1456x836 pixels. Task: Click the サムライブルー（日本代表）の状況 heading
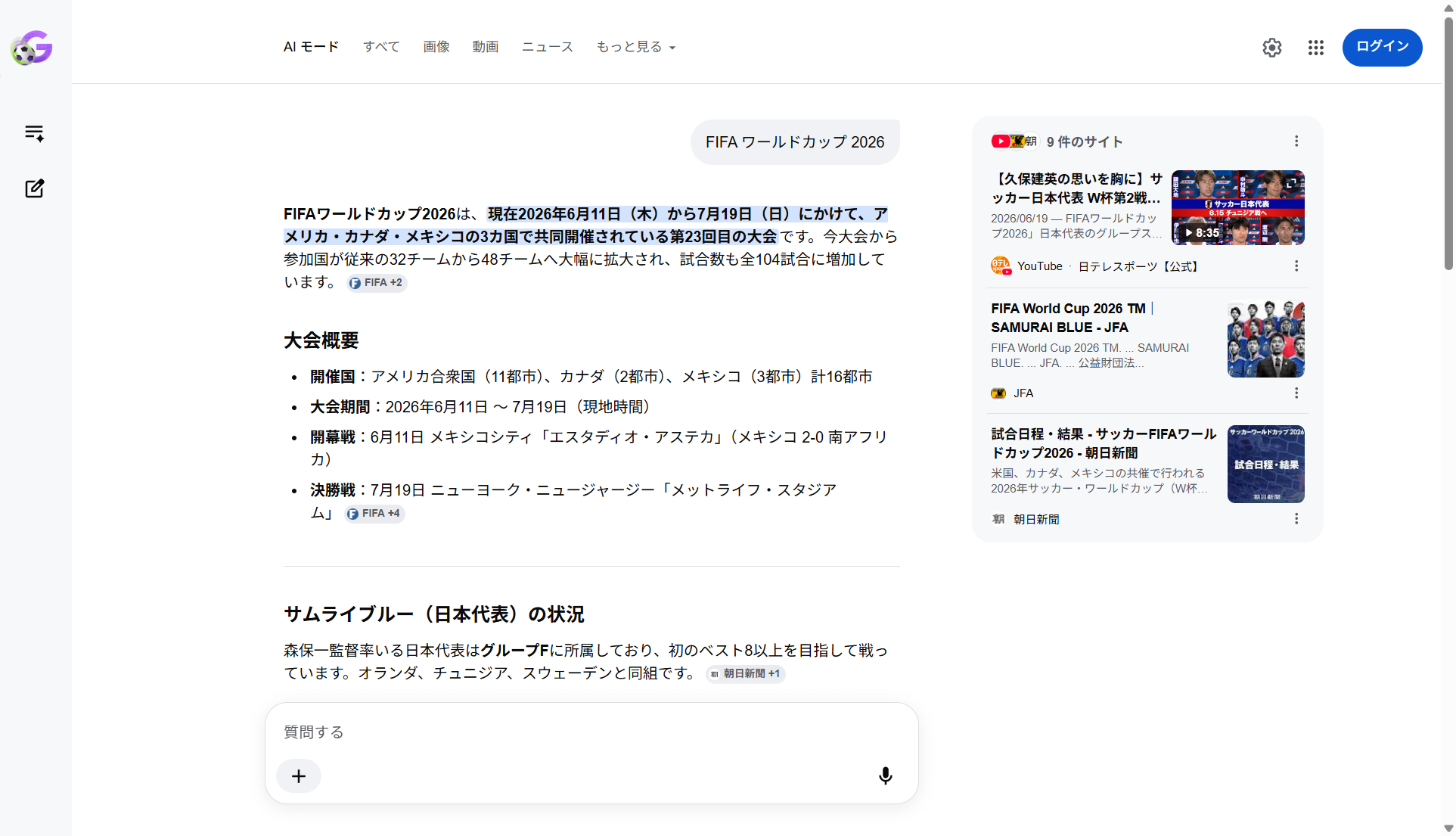click(434, 614)
